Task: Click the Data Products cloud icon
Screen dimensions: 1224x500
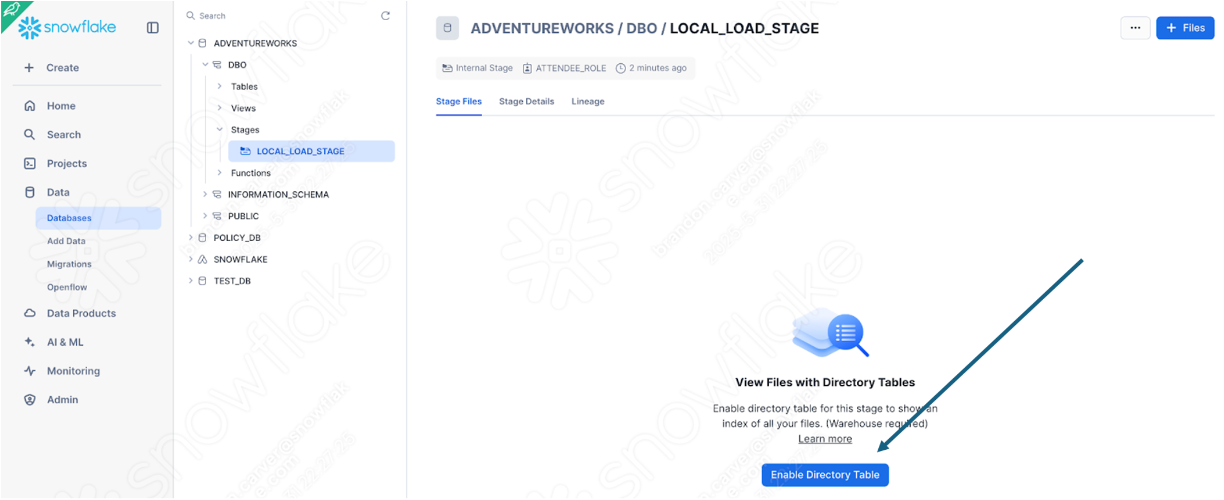Action: click(30, 314)
